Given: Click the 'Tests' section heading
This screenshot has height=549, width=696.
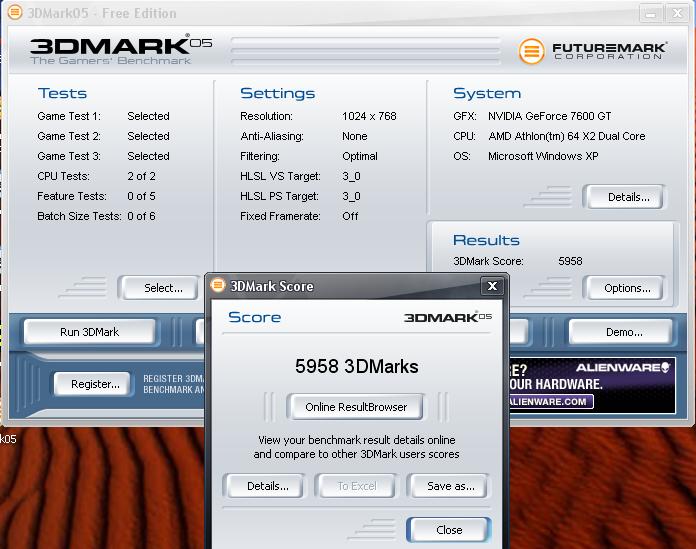Looking at the screenshot, I should (62, 93).
